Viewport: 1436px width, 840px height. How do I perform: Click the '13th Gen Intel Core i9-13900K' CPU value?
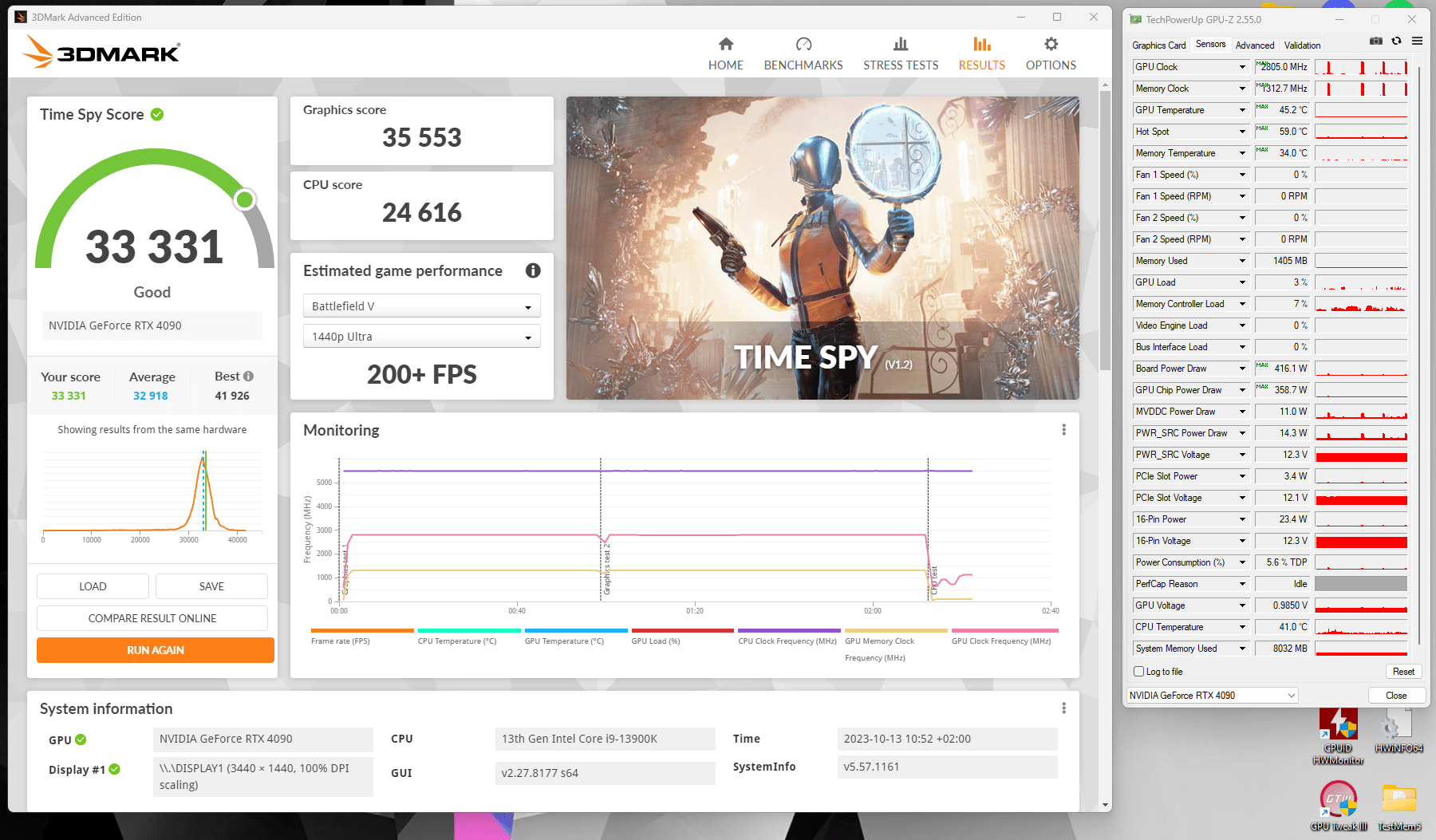tap(605, 739)
